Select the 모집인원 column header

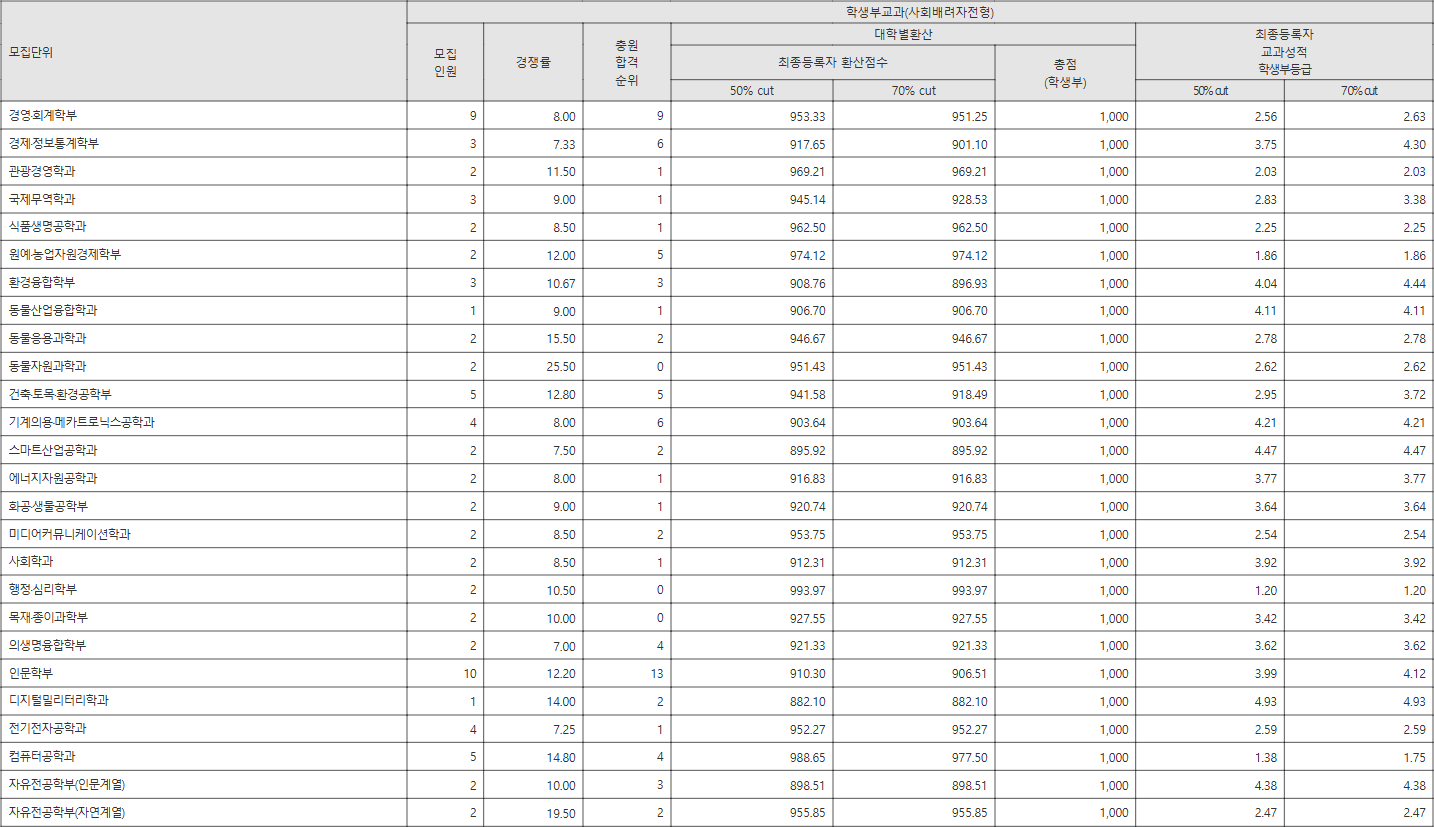coord(445,62)
